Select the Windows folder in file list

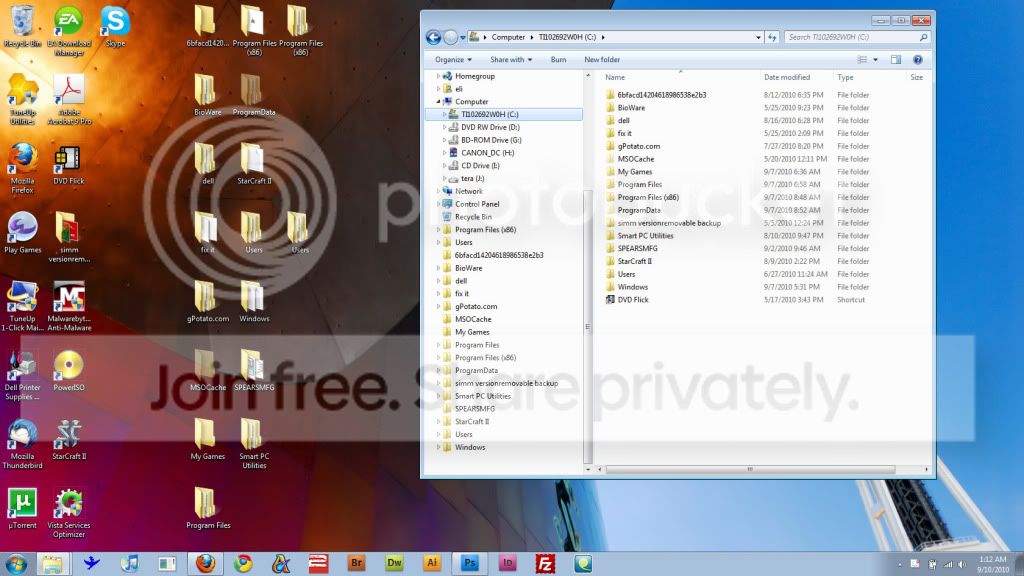coord(632,287)
